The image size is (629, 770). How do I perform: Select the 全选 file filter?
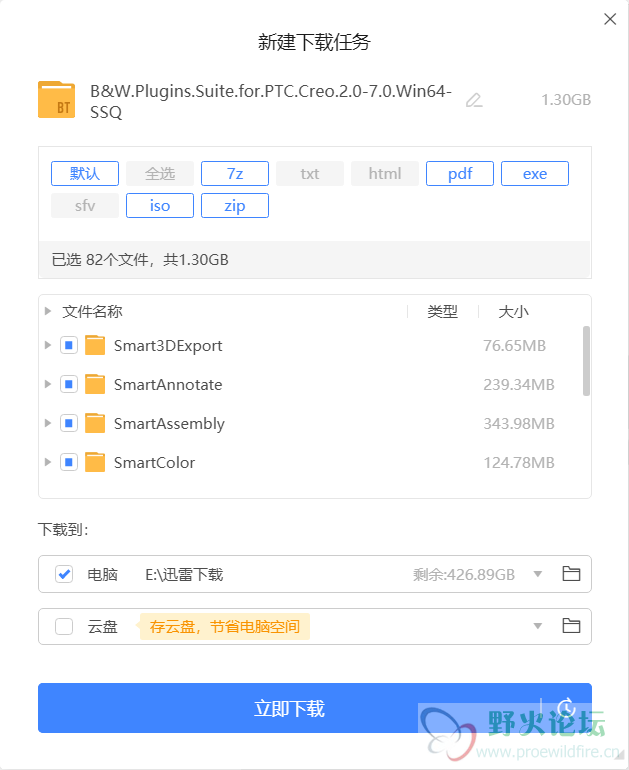[x=160, y=173]
